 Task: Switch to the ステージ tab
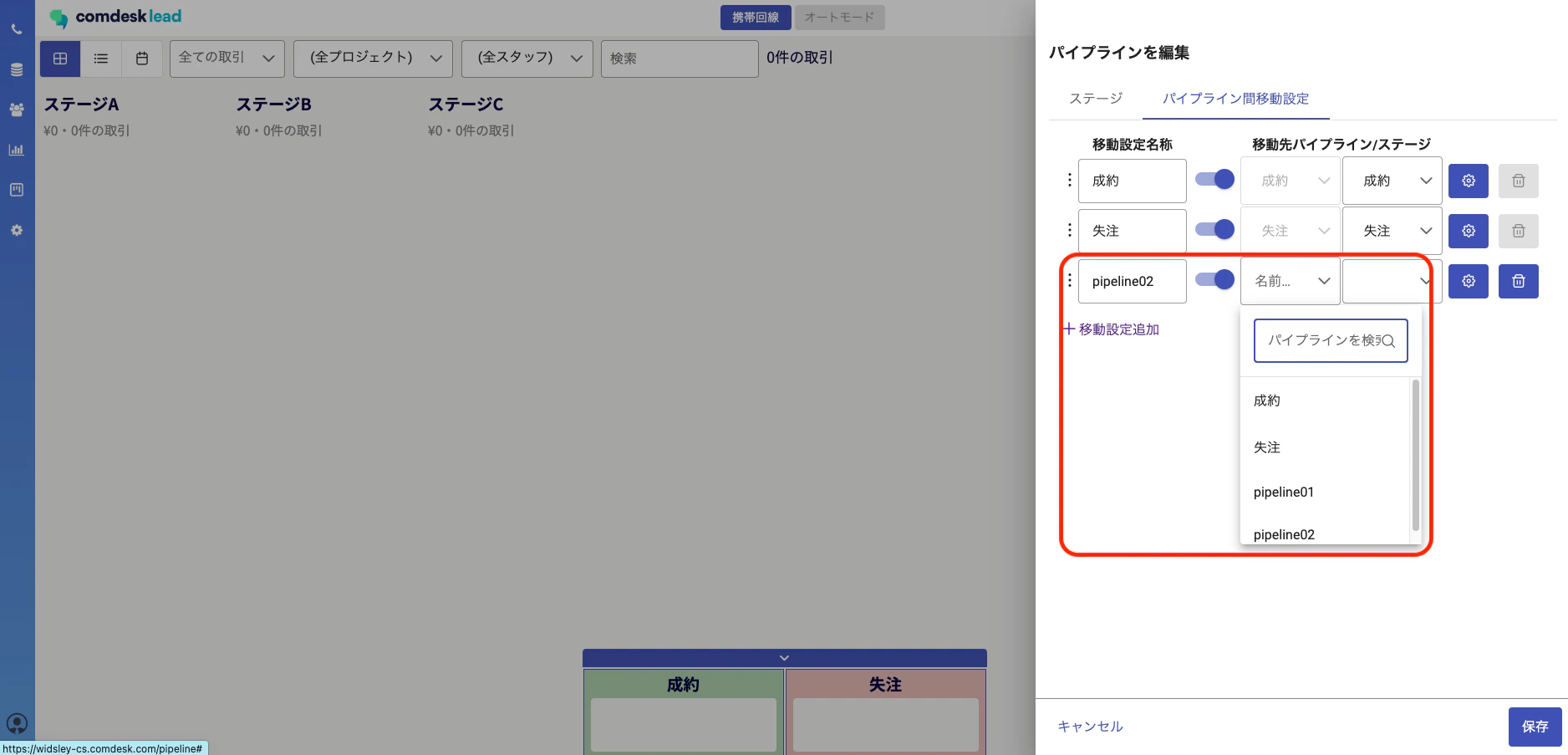point(1096,99)
